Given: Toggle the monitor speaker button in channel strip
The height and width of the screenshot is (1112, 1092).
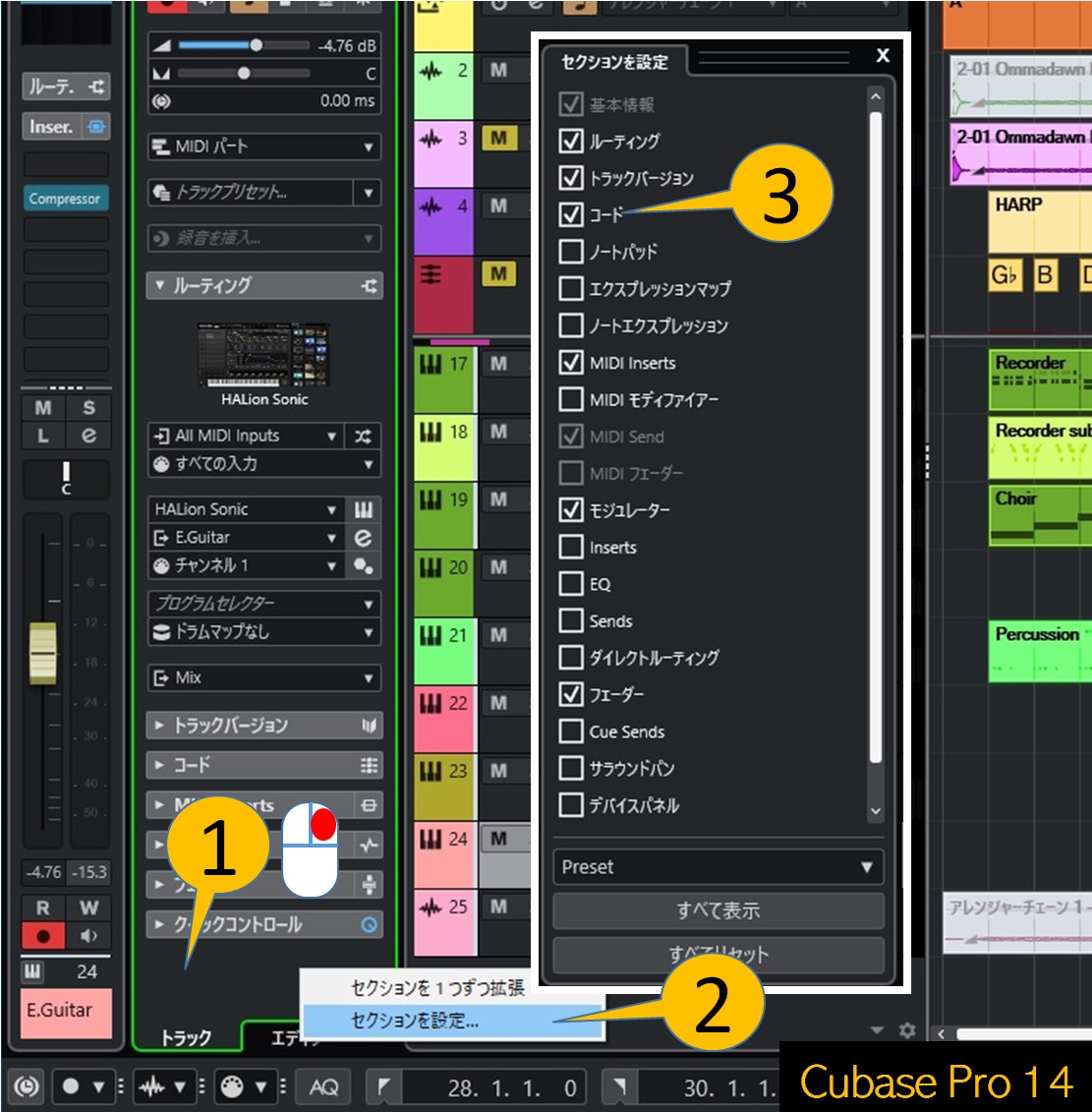Looking at the screenshot, I should coord(88,936).
